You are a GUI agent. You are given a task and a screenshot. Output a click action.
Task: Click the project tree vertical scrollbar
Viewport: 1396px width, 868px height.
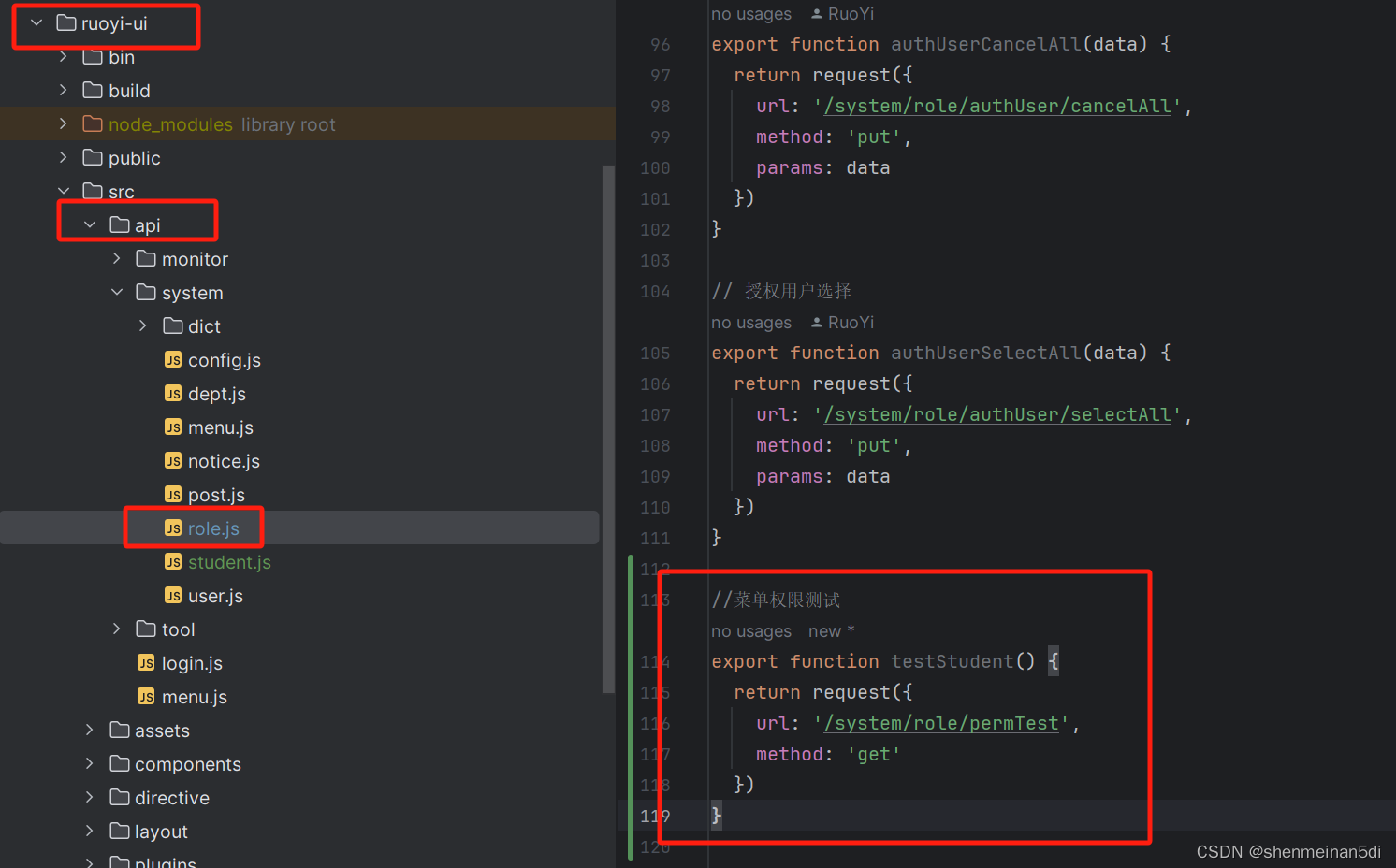click(x=609, y=428)
